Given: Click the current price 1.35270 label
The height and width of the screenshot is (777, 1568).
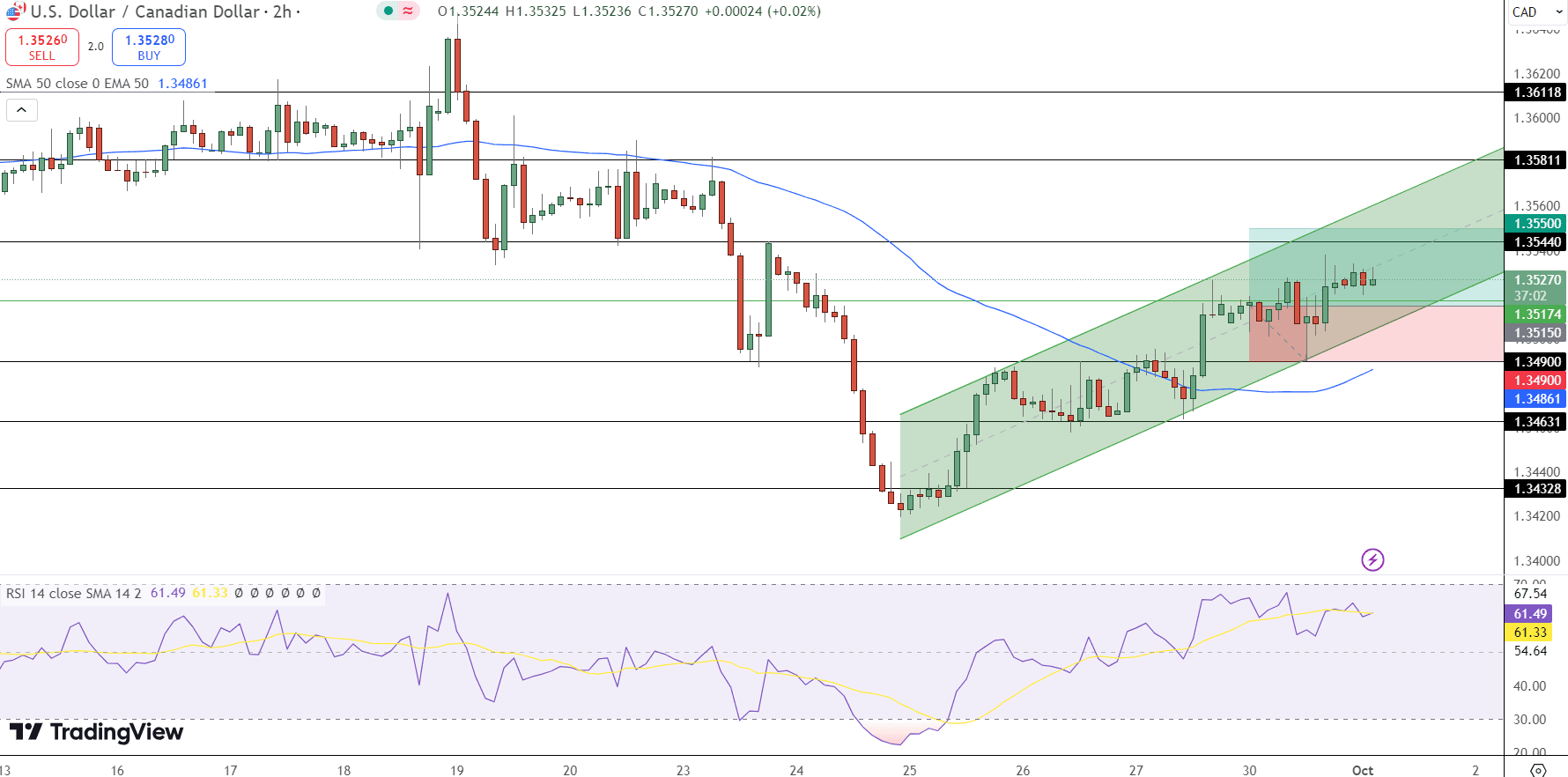Looking at the screenshot, I should pyautogui.click(x=1535, y=280).
